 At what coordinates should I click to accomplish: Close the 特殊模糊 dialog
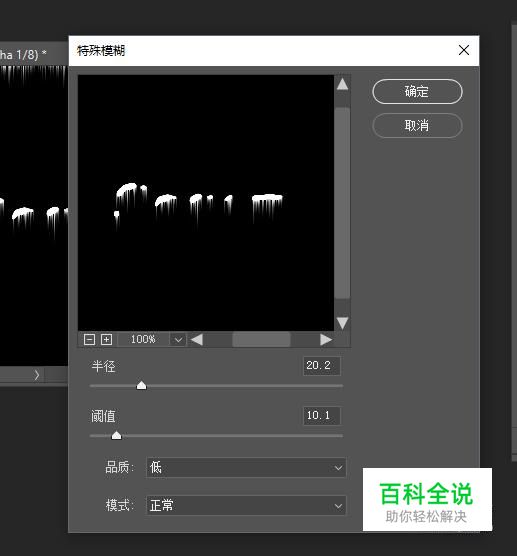[x=464, y=50]
